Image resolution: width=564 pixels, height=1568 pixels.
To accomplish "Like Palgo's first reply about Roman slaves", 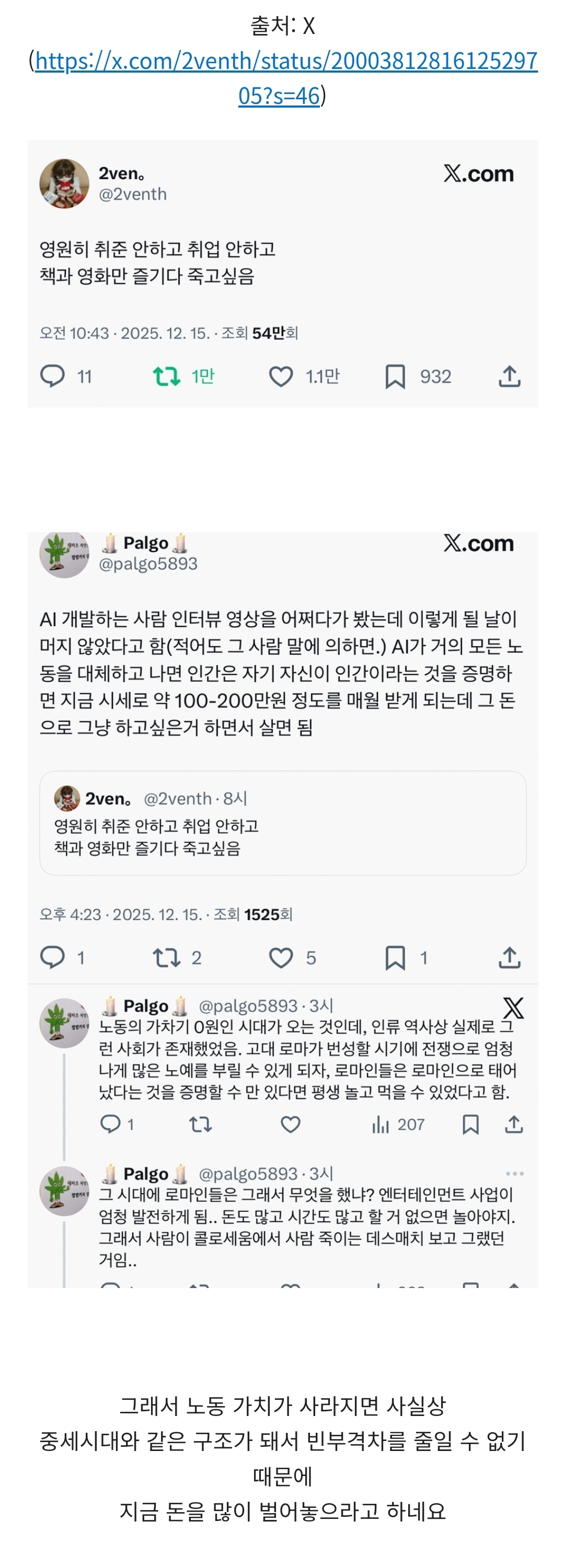I will pyautogui.click(x=291, y=1124).
